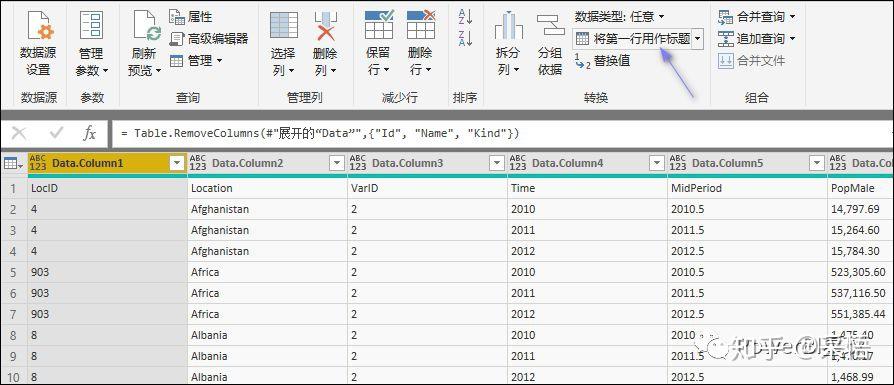Open the 合并查询 merge queries menu
The image size is (894, 385).
coord(757,17)
